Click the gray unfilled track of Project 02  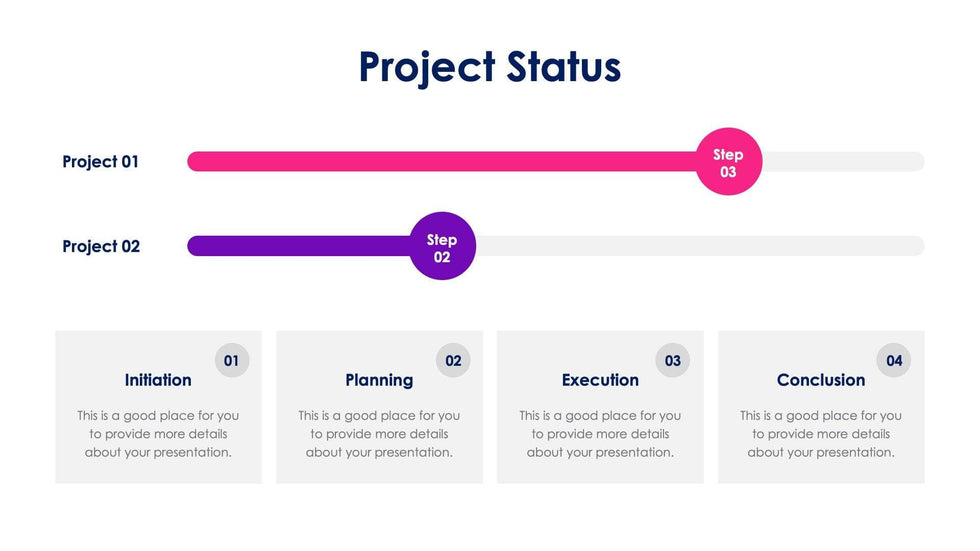tap(700, 246)
